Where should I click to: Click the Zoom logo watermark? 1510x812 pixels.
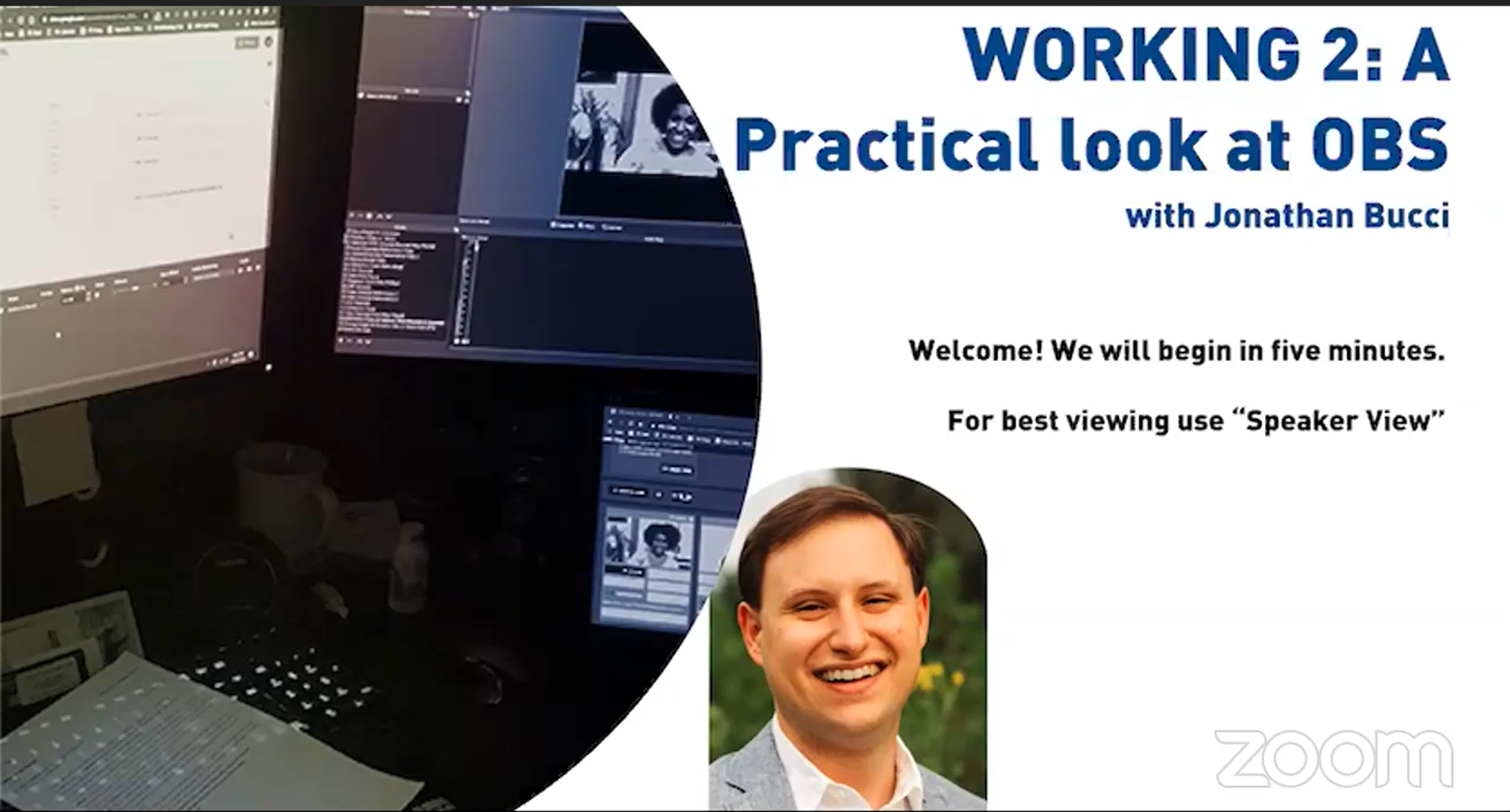click(x=1334, y=758)
